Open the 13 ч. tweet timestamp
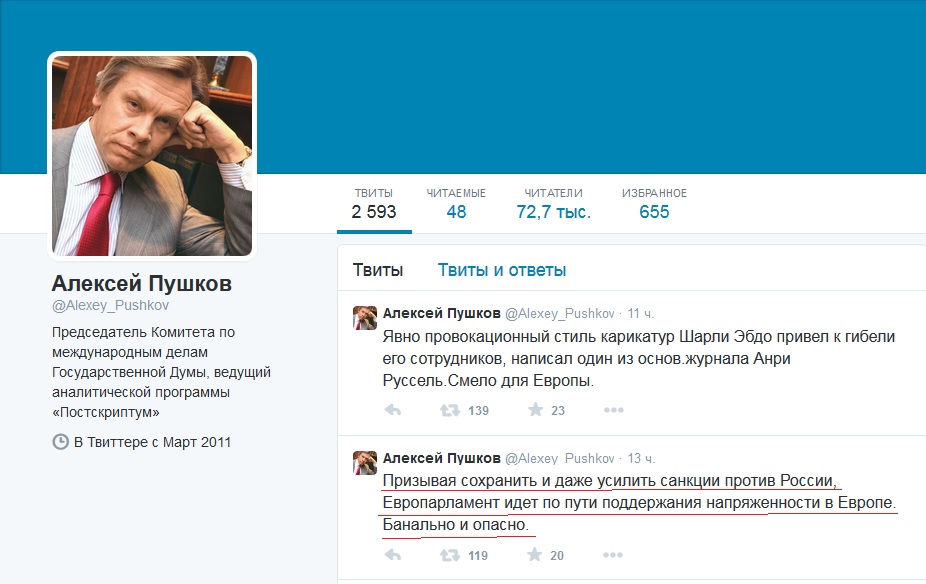Image resolution: width=926 pixels, height=584 pixels. [641, 459]
